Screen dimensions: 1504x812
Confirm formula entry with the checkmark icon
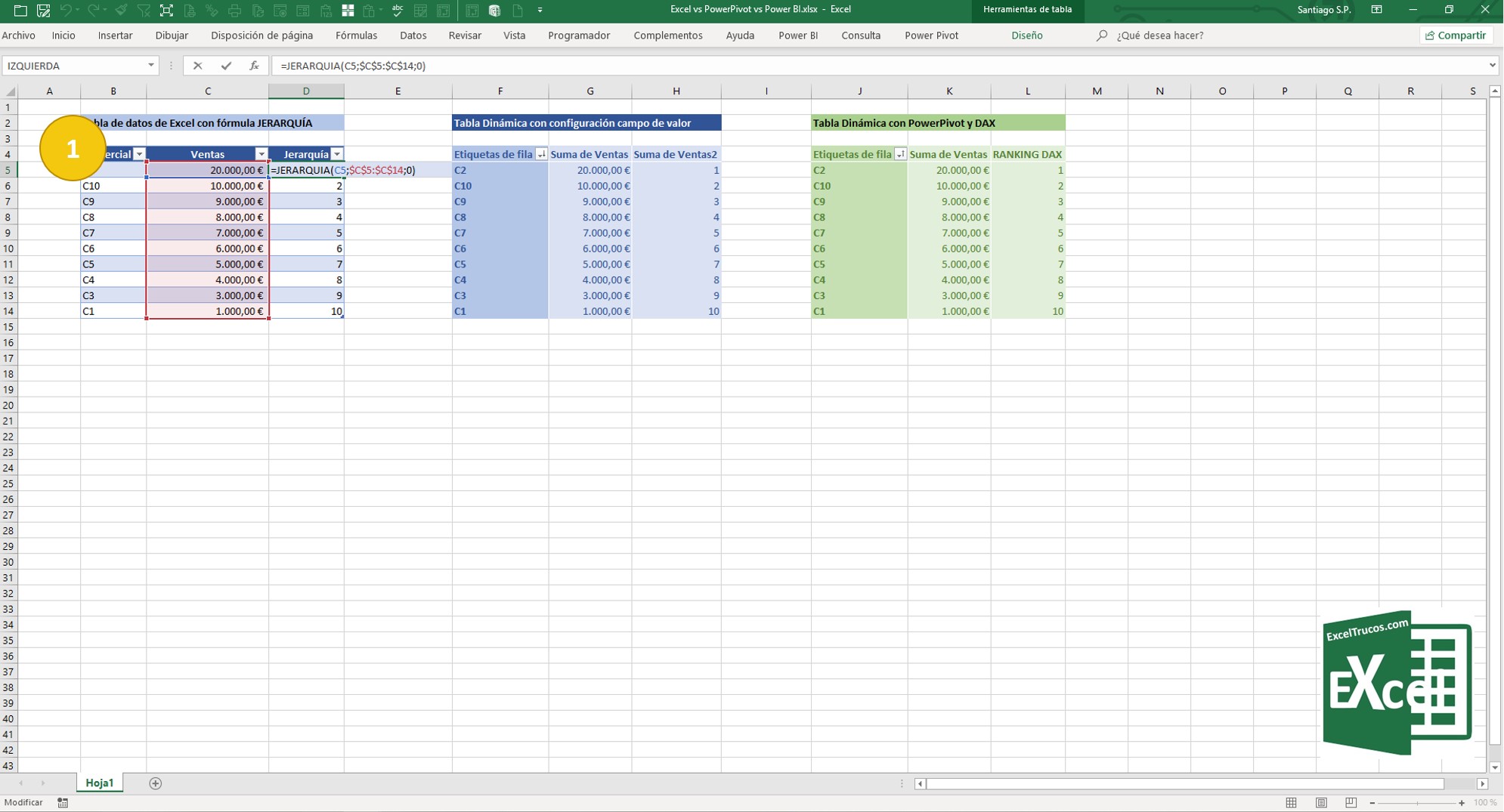[x=226, y=66]
